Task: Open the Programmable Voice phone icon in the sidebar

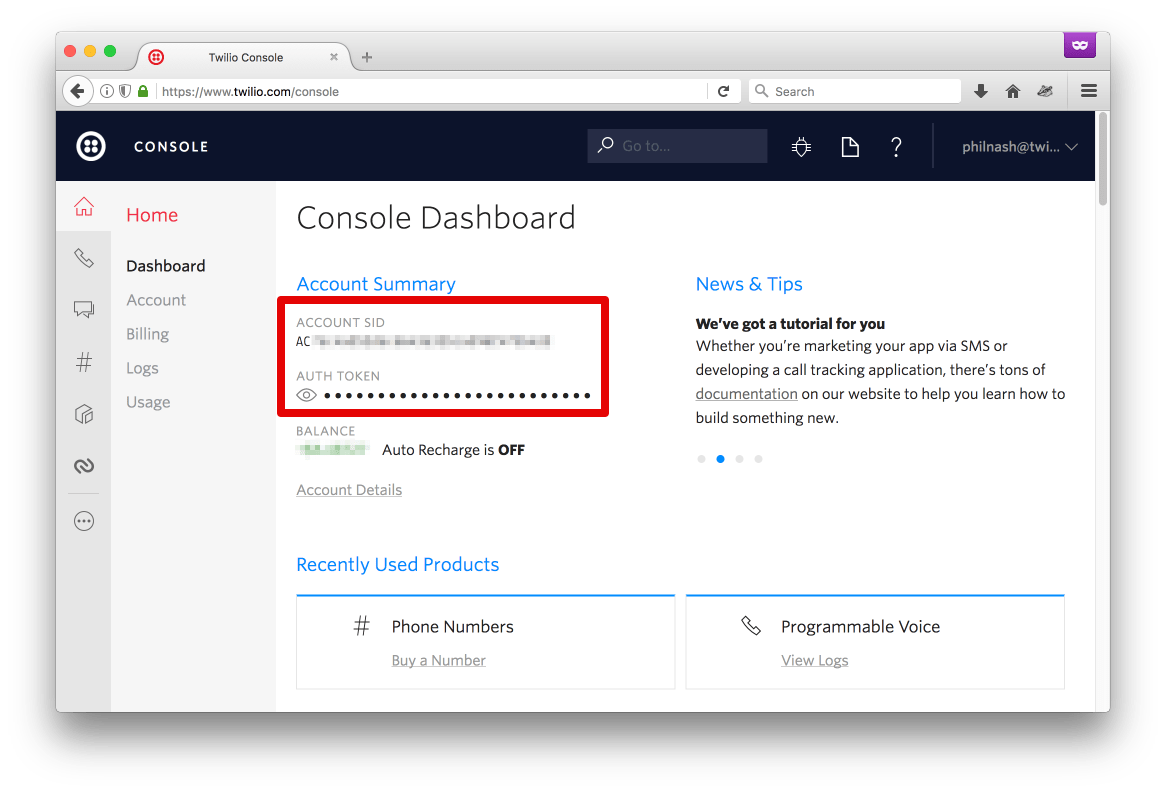Action: 84,258
